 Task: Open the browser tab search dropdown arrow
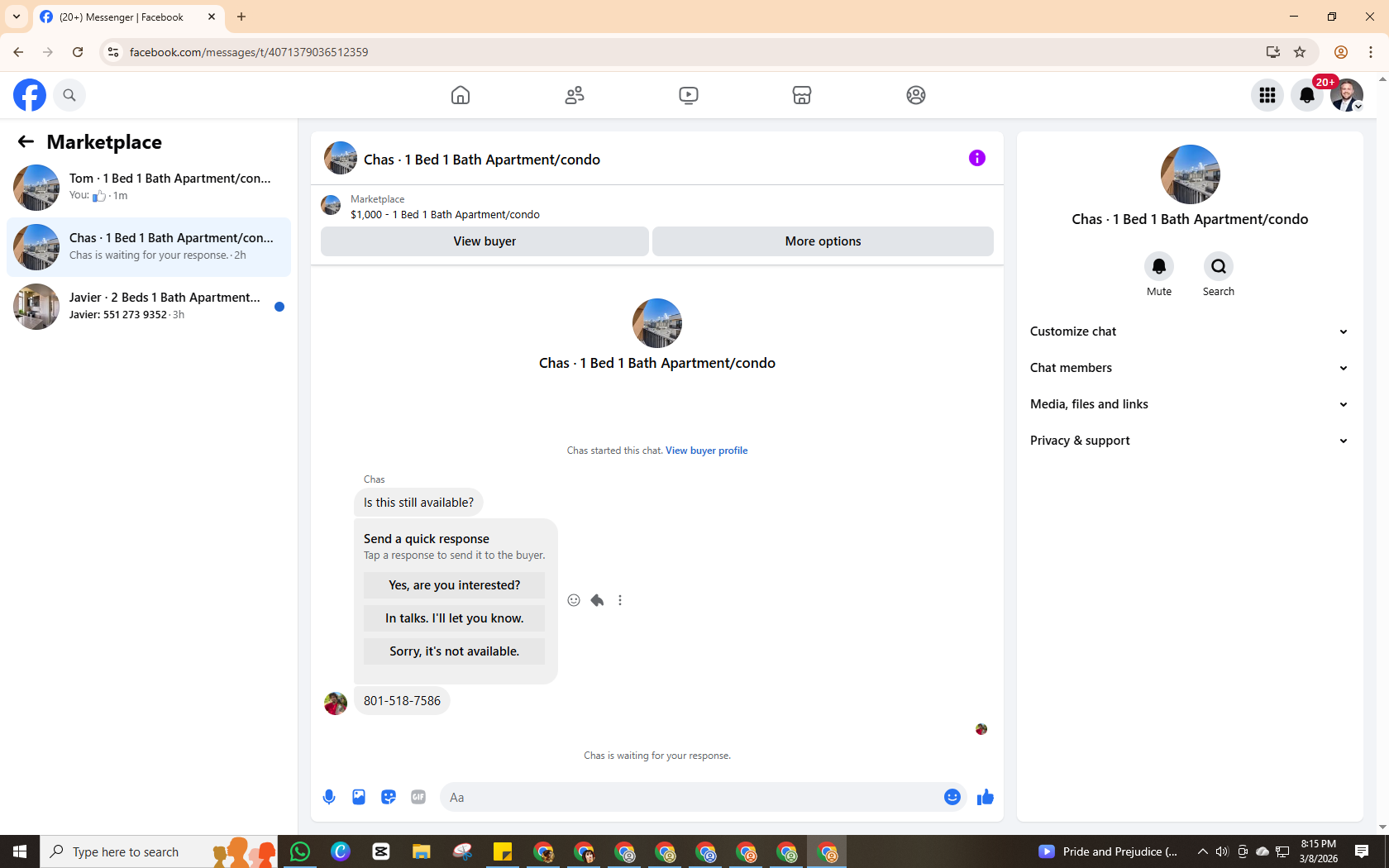point(17,17)
